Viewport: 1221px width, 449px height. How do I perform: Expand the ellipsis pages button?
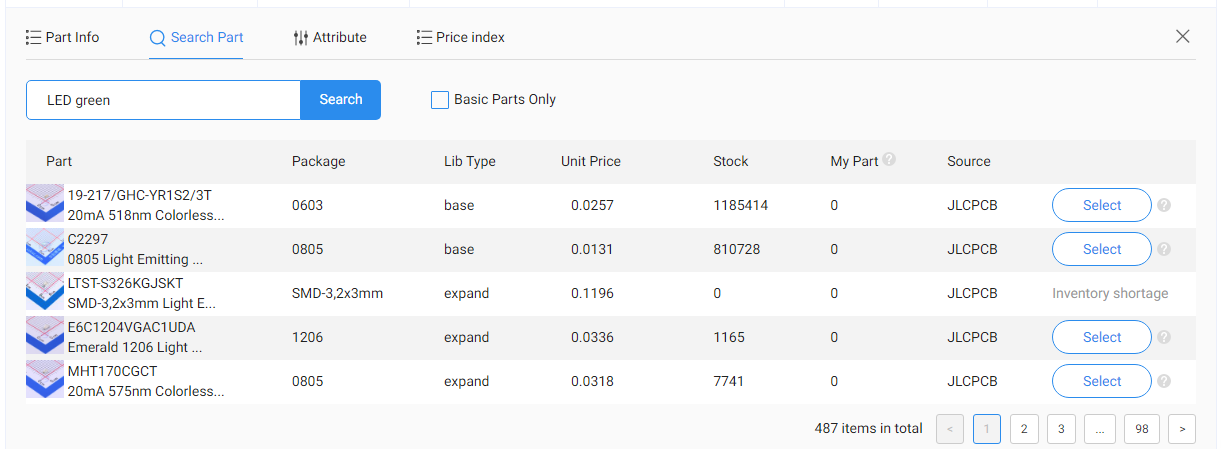click(1099, 429)
